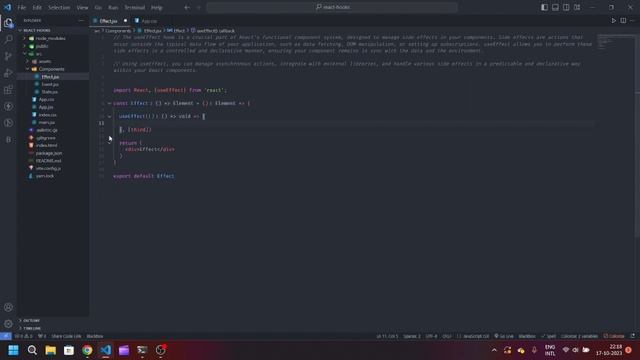Toggle Go Live server in the status bar
Screen dimensions: 640x360
coord(504,336)
